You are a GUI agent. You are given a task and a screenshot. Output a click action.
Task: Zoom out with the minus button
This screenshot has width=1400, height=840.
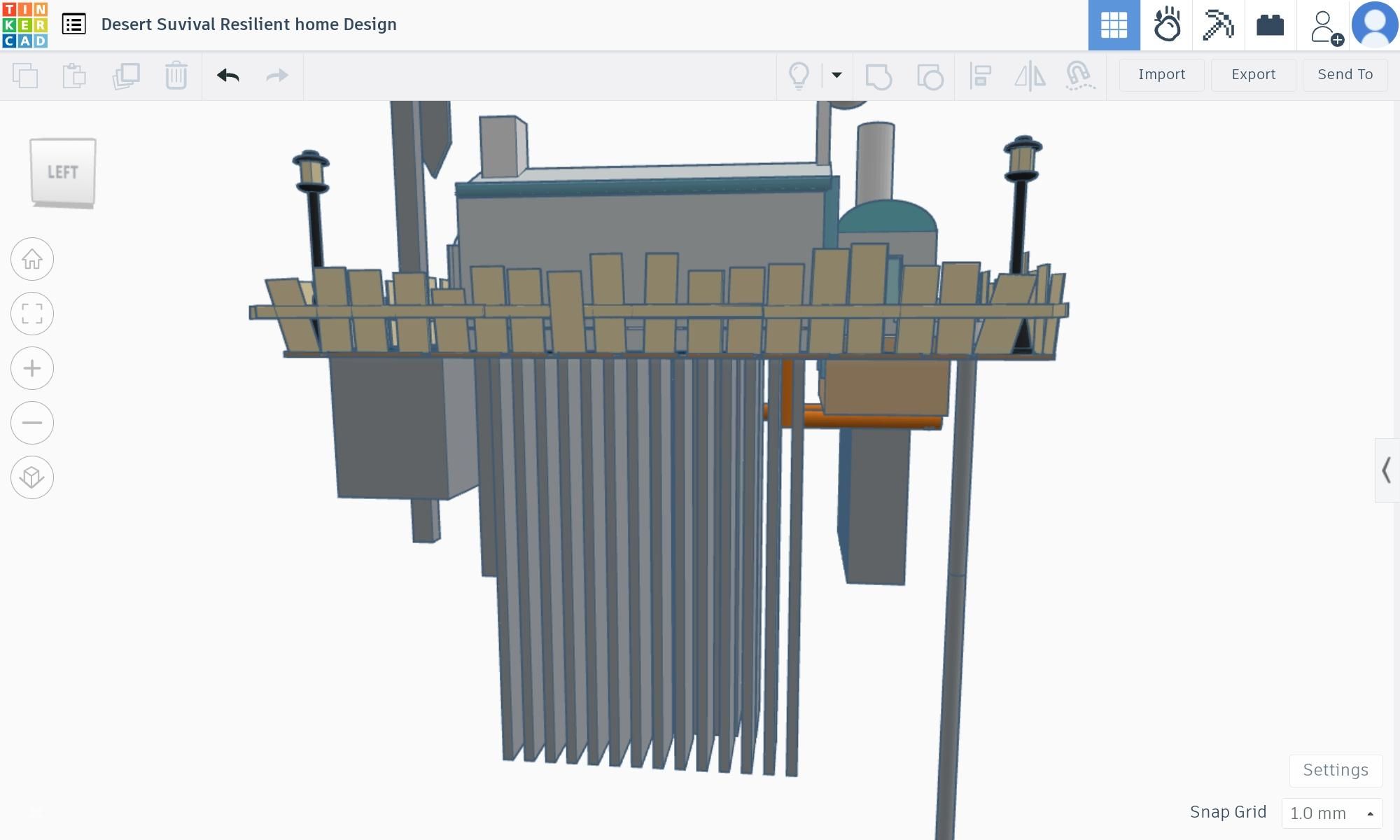tap(32, 423)
